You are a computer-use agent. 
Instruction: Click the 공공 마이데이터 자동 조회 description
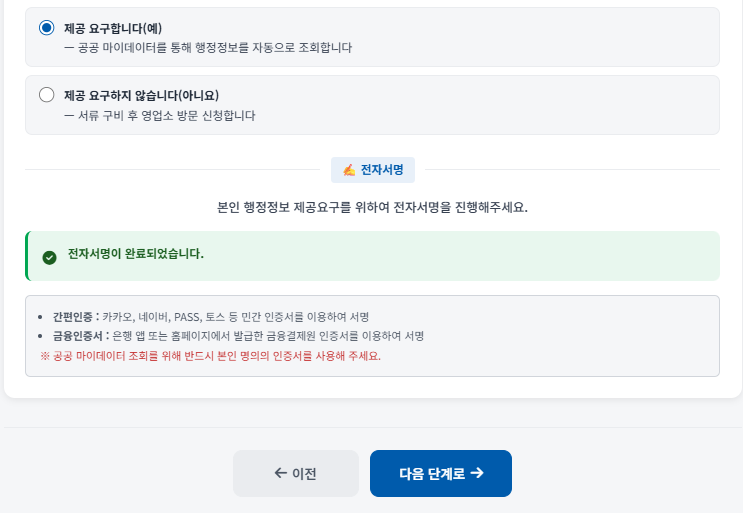pos(208,48)
